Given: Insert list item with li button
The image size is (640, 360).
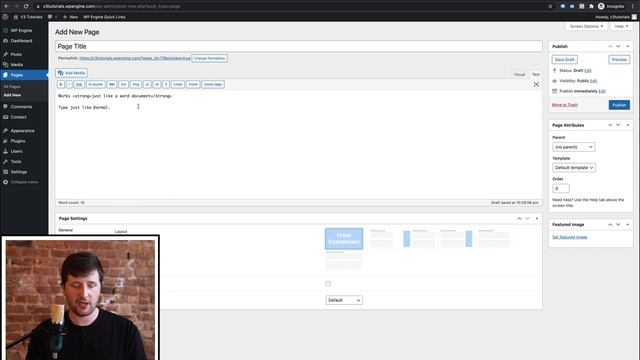Looking at the screenshot, I should (x=166, y=84).
